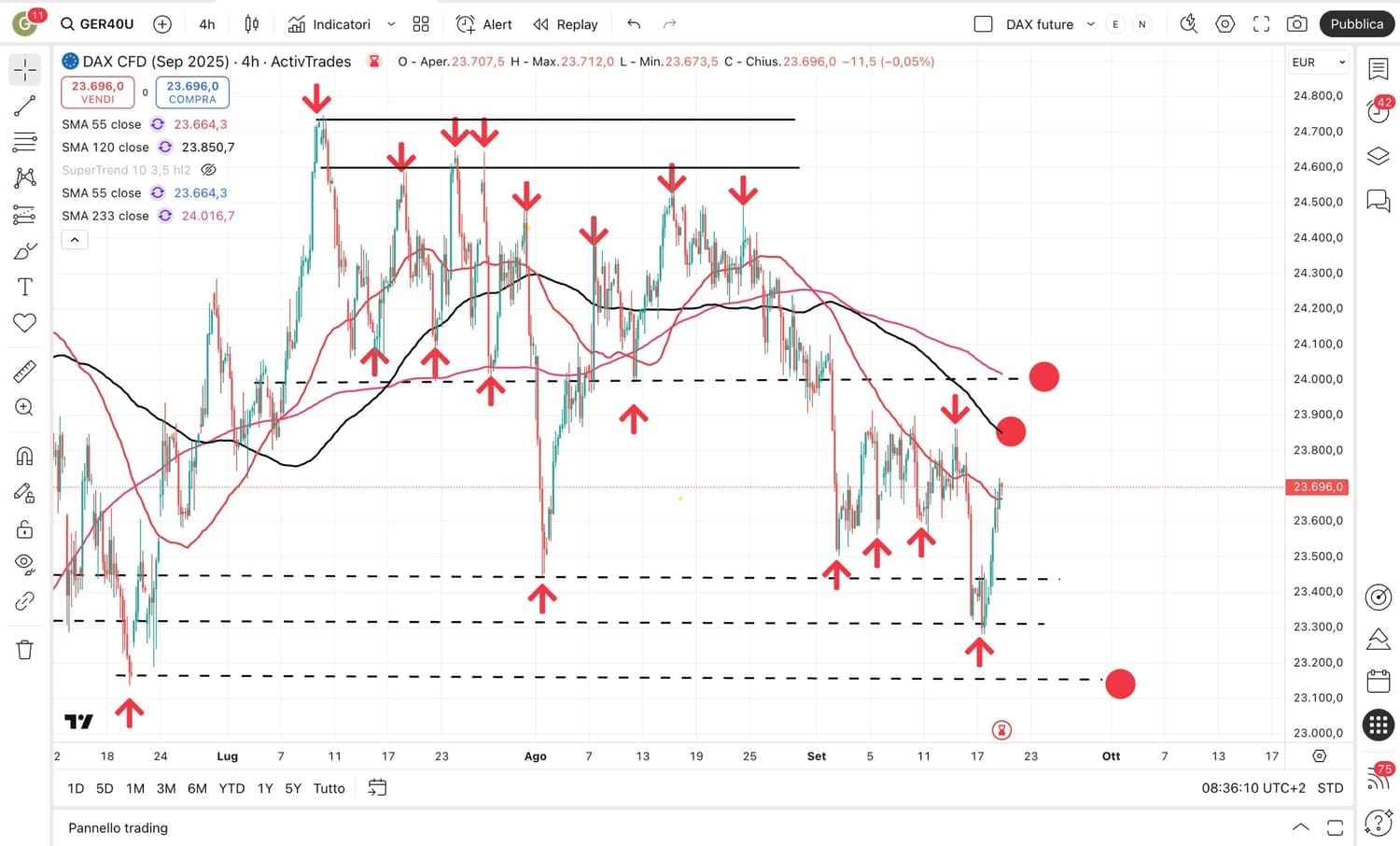Select the brush drawing tool

click(25, 251)
